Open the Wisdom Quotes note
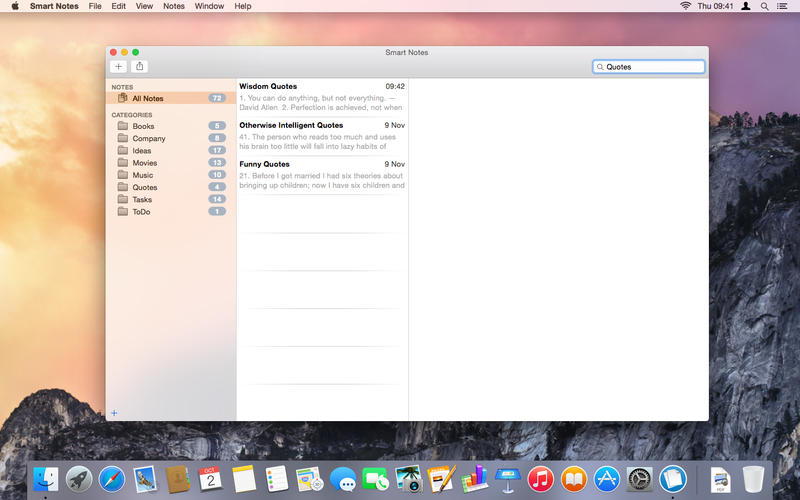Image resolution: width=800 pixels, height=500 pixels. pyautogui.click(x=322, y=96)
